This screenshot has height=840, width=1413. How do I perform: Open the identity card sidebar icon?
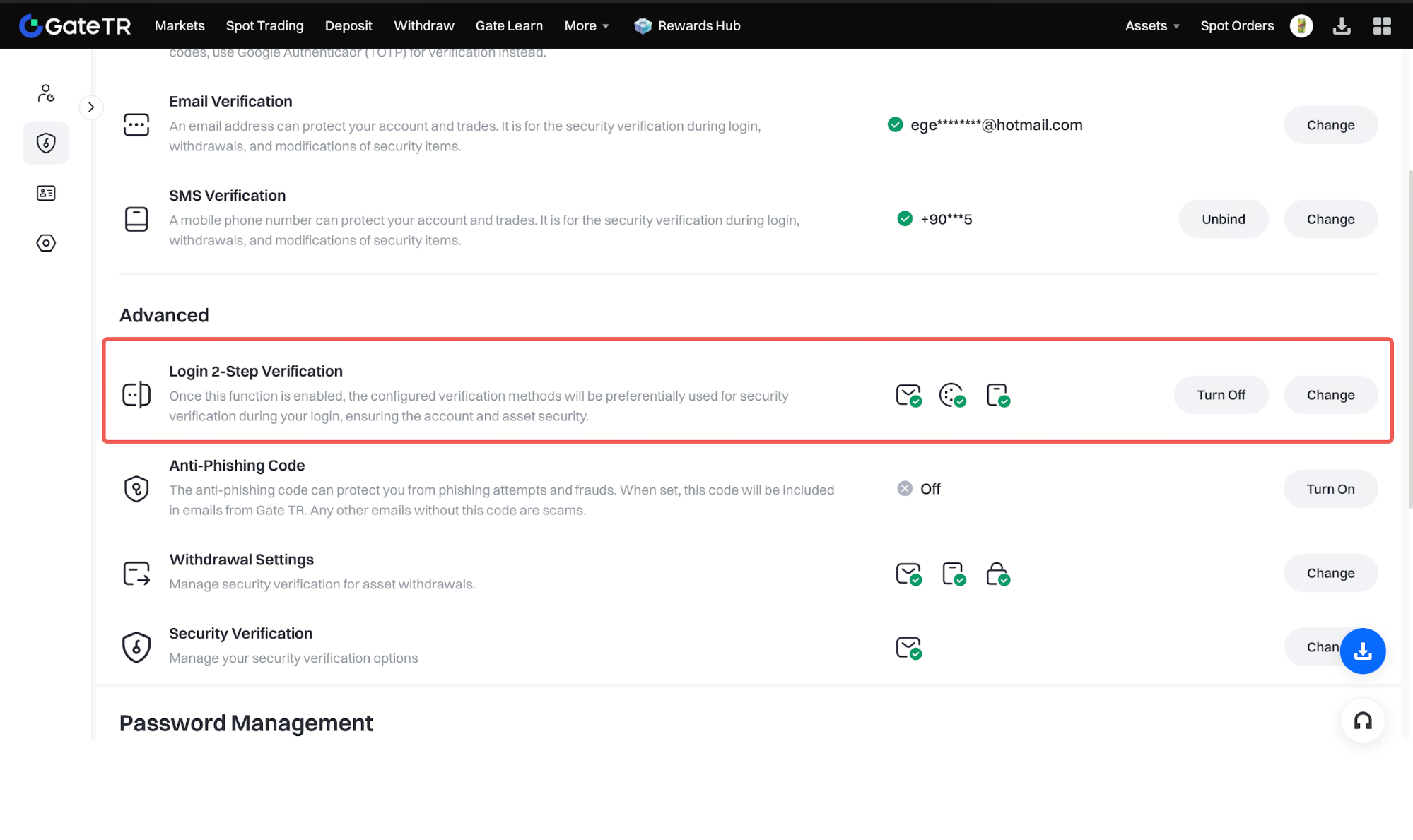coord(46,193)
